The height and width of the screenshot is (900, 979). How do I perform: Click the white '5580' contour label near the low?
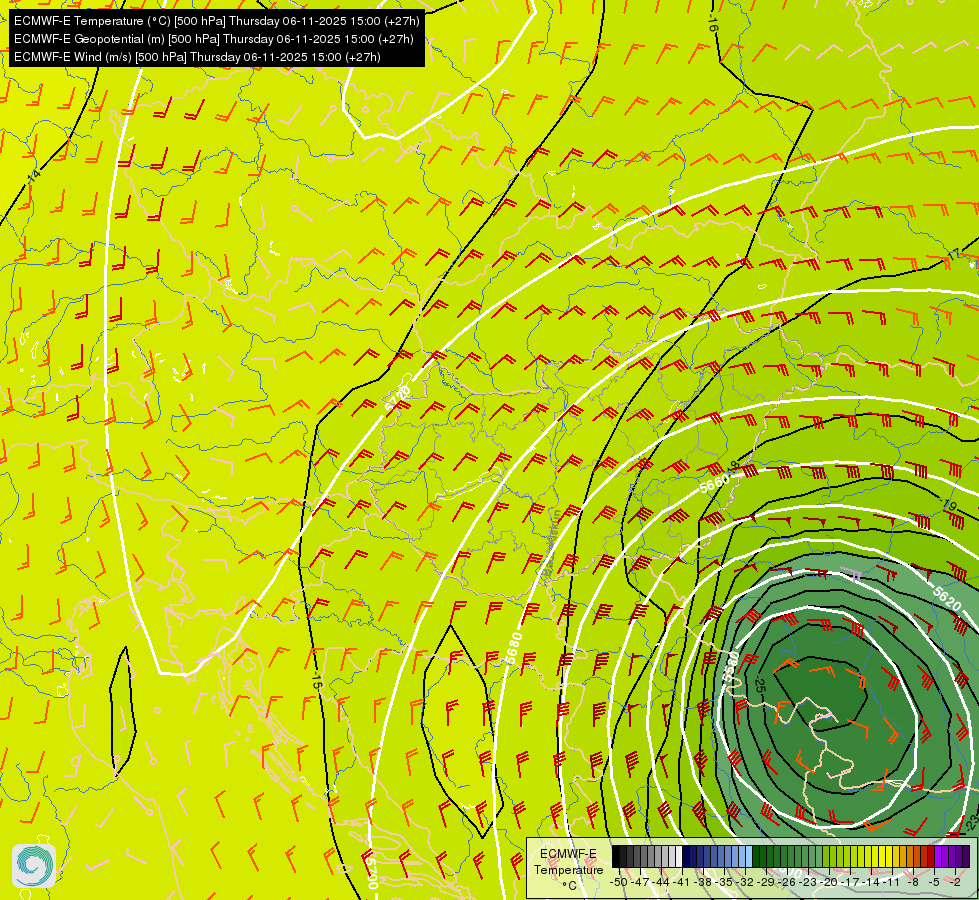coord(731,666)
